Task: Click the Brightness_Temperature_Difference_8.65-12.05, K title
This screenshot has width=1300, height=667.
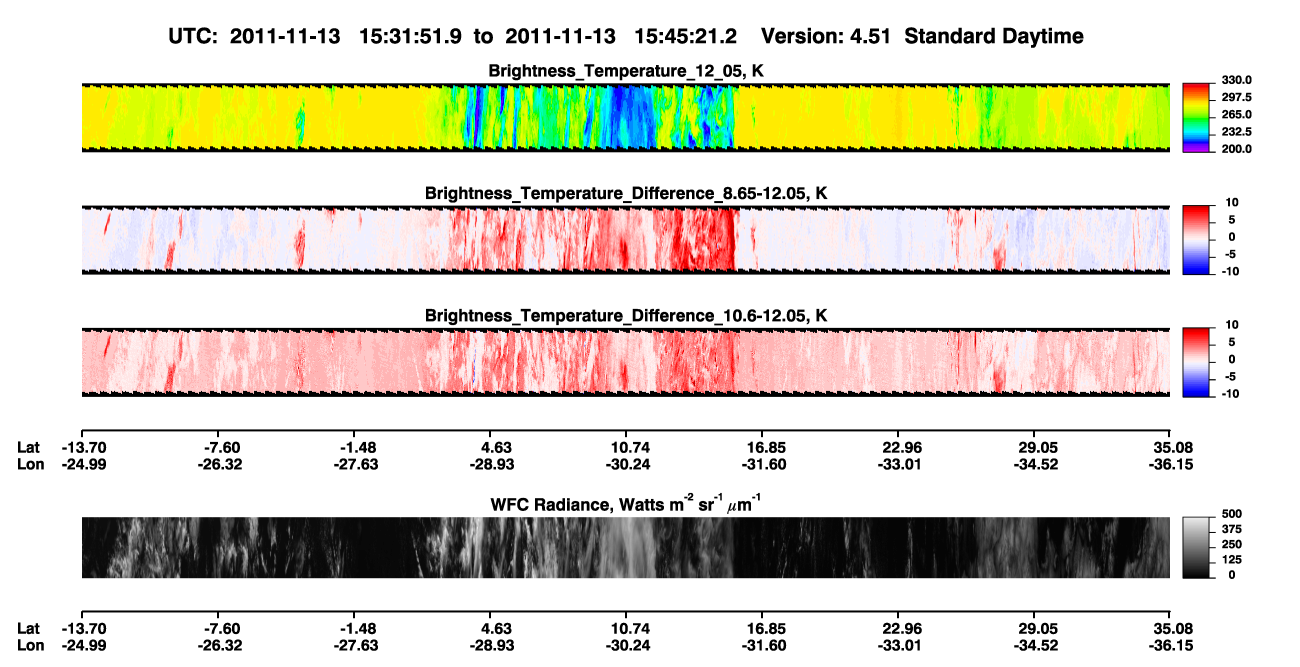Action: (626, 193)
